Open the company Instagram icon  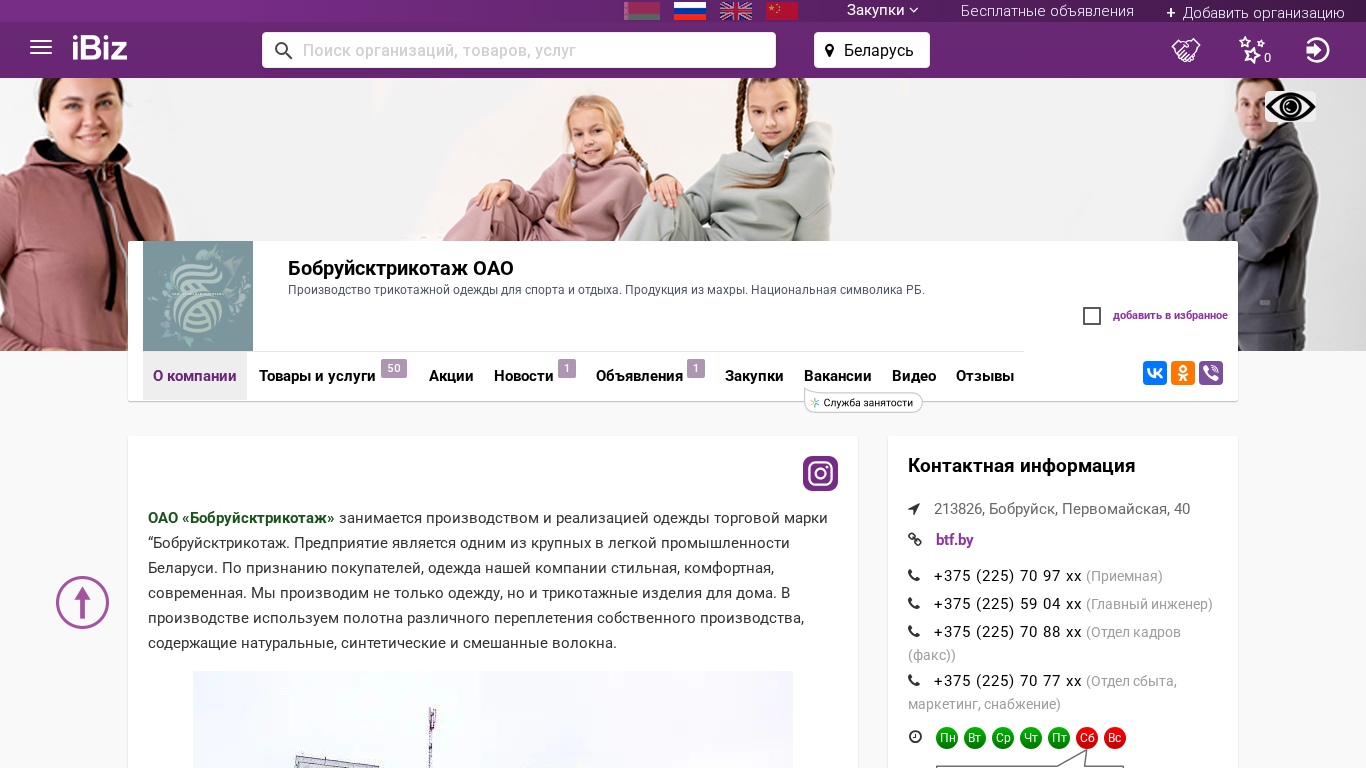tap(820, 473)
